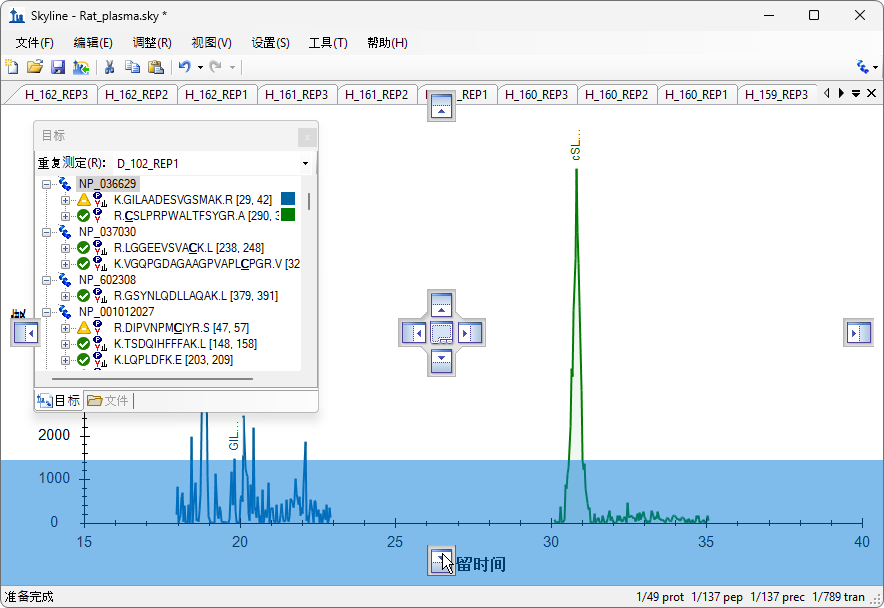Click the Copy icon in toolbar
884x608 pixels.
[133, 67]
